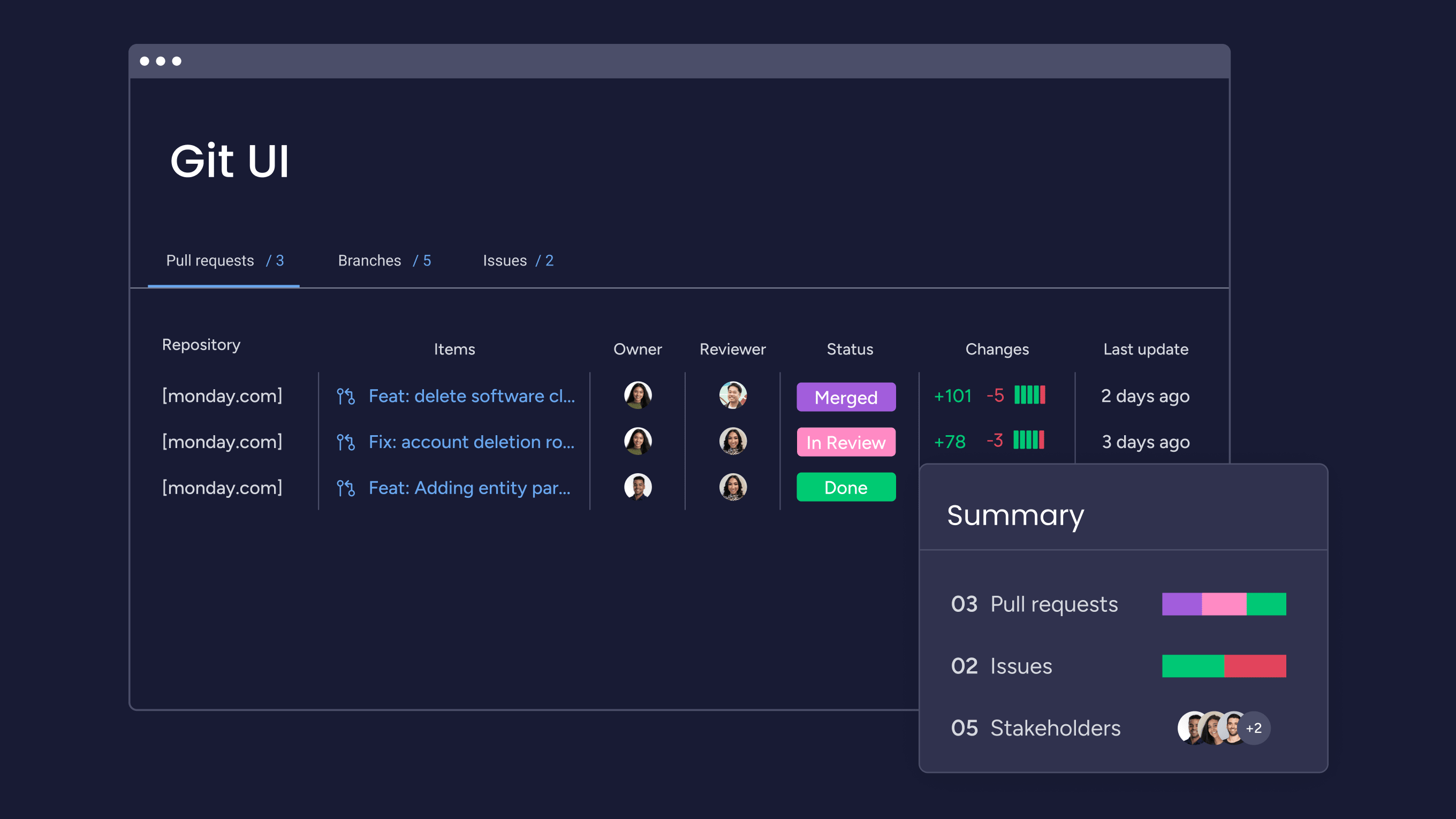Click the Done status badge

tap(846, 487)
